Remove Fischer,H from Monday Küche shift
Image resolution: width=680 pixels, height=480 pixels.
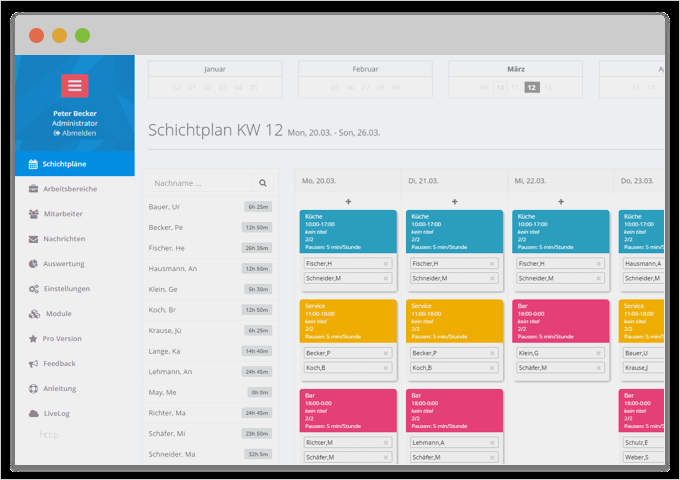[x=386, y=264]
